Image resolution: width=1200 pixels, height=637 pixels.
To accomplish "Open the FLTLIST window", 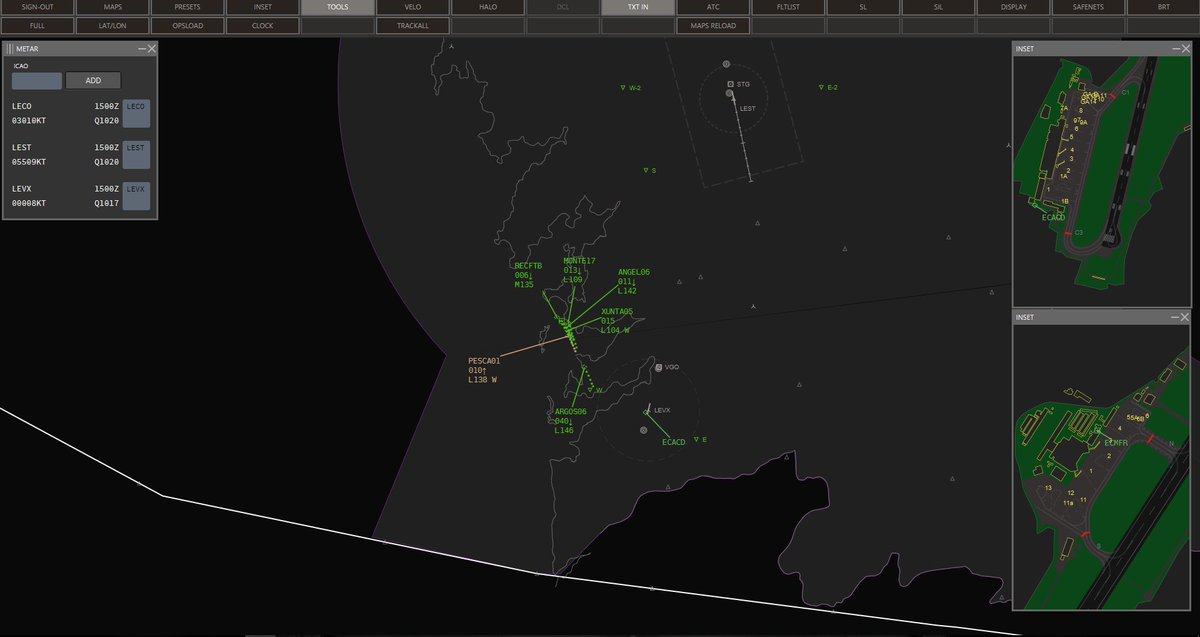I will [x=787, y=7].
